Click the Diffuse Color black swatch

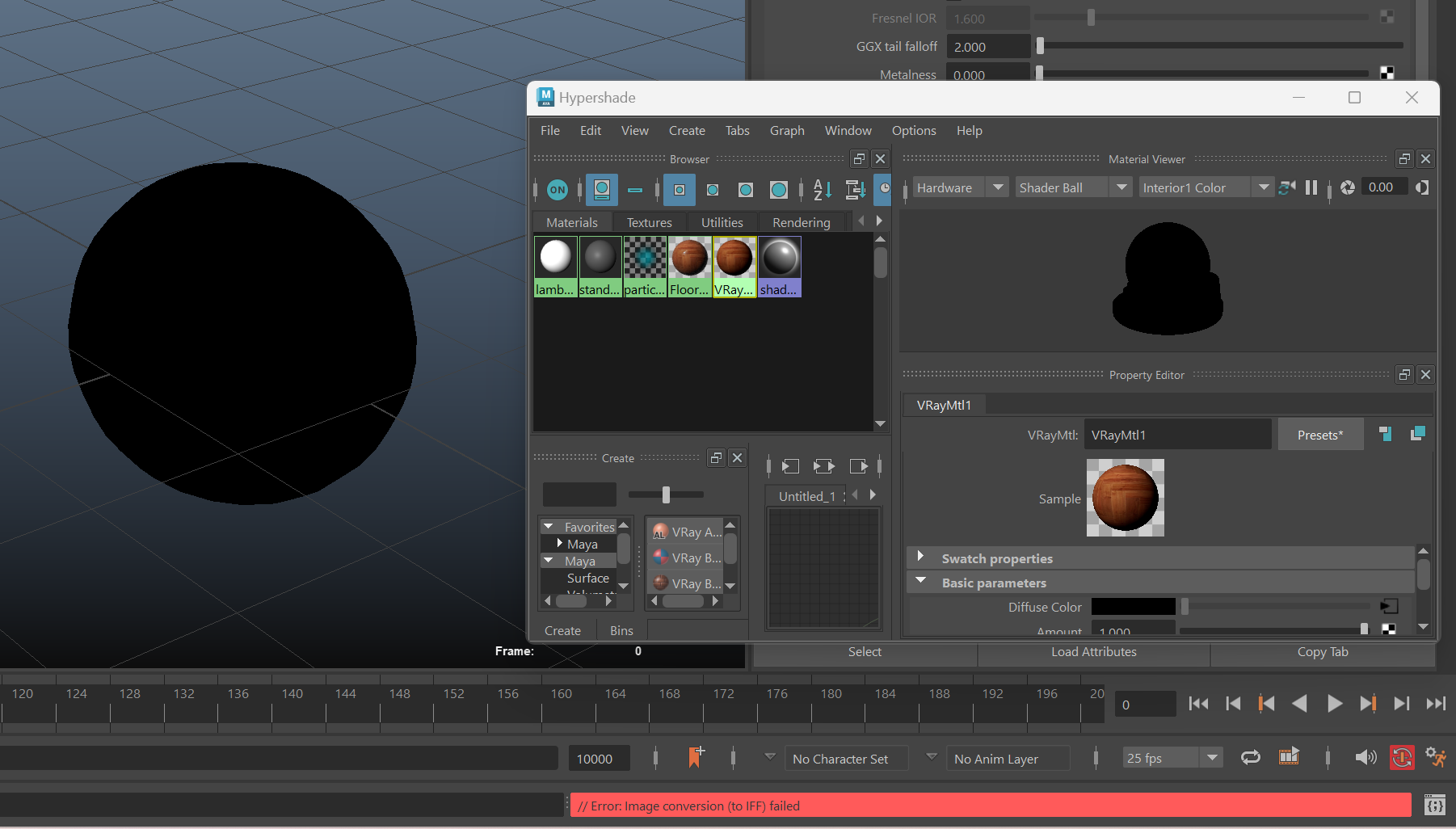pyautogui.click(x=1133, y=606)
